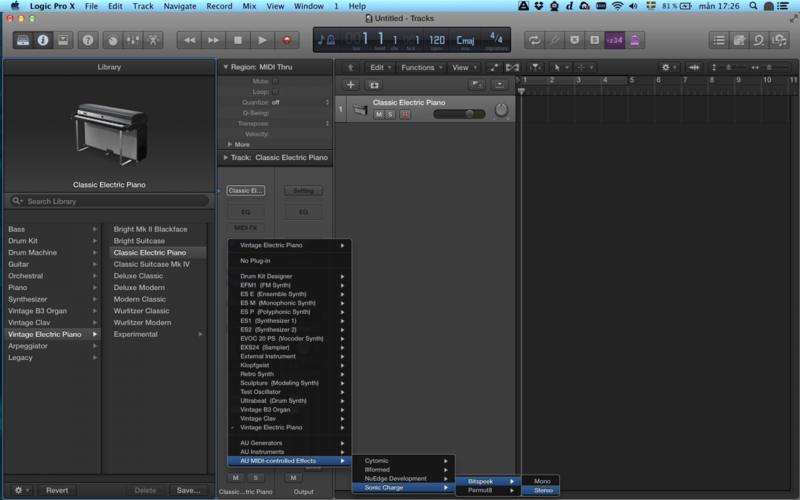Image resolution: width=800 pixels, height=500 pixels.
Task: Adjust the track volume slider
Action: click(459, 114)
